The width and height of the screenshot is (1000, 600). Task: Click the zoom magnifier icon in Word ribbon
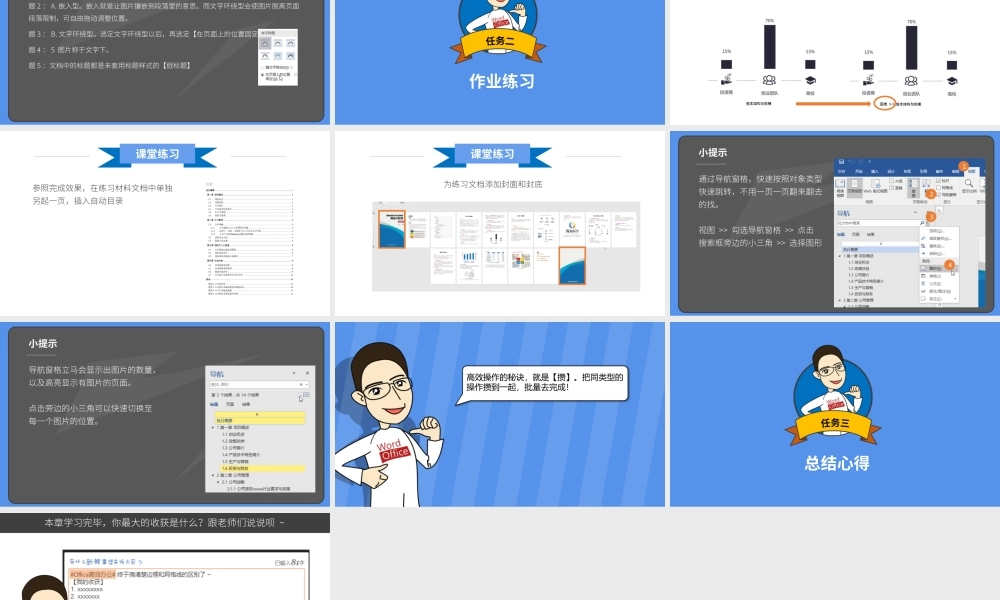click(968, 183)
